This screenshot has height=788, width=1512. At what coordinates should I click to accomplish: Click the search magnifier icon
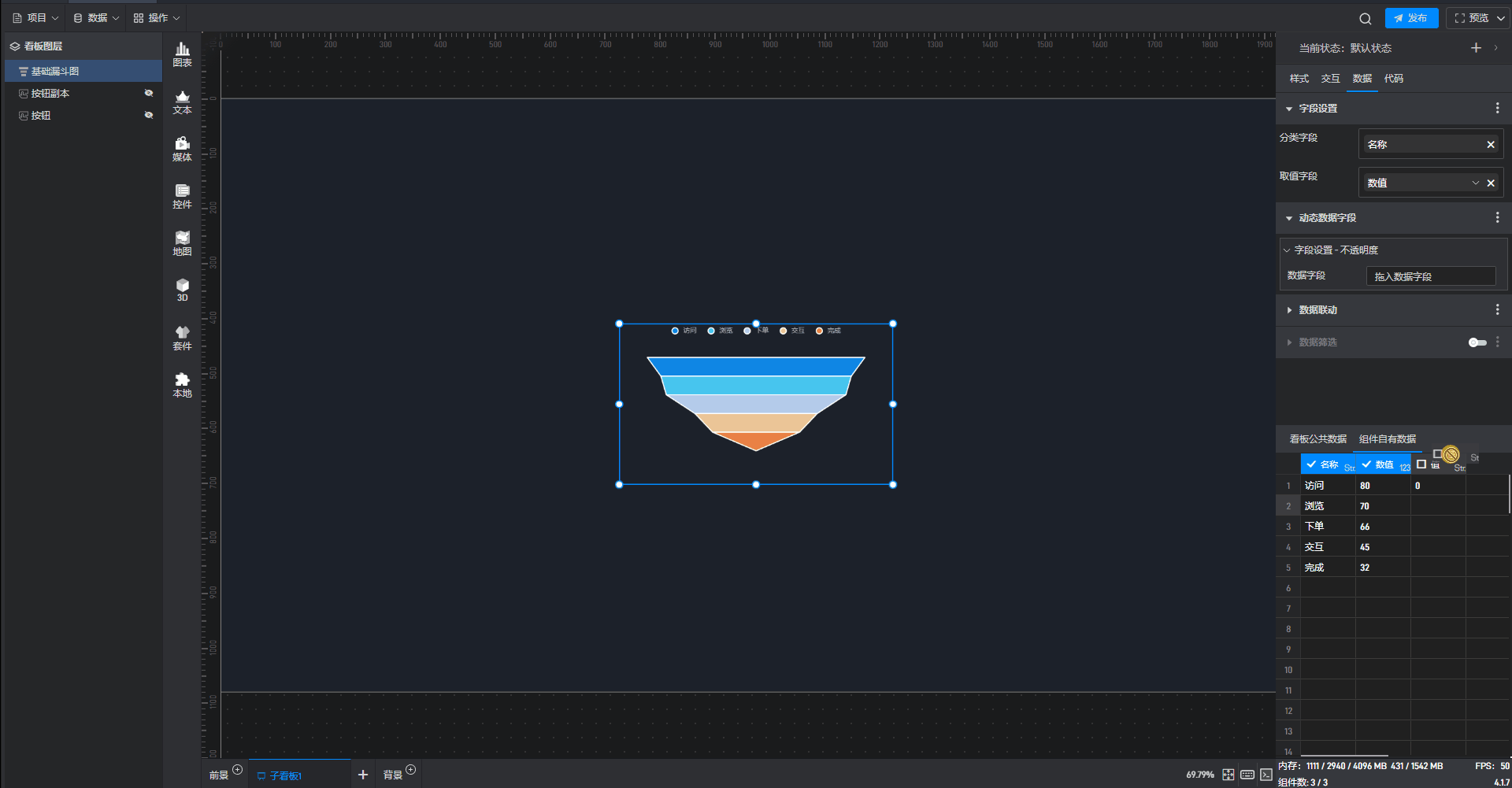pos(1366,18)
